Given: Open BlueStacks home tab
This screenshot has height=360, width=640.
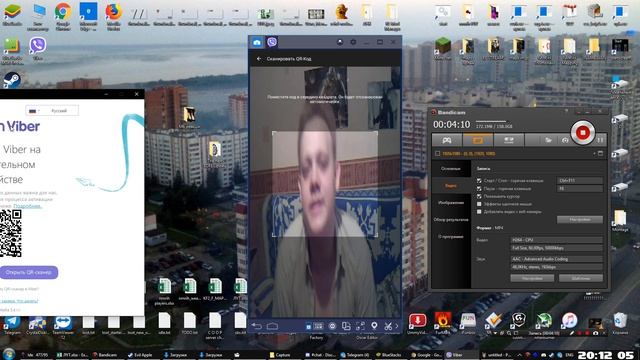Looking at the screenshot, I should [x=257, y=42].
